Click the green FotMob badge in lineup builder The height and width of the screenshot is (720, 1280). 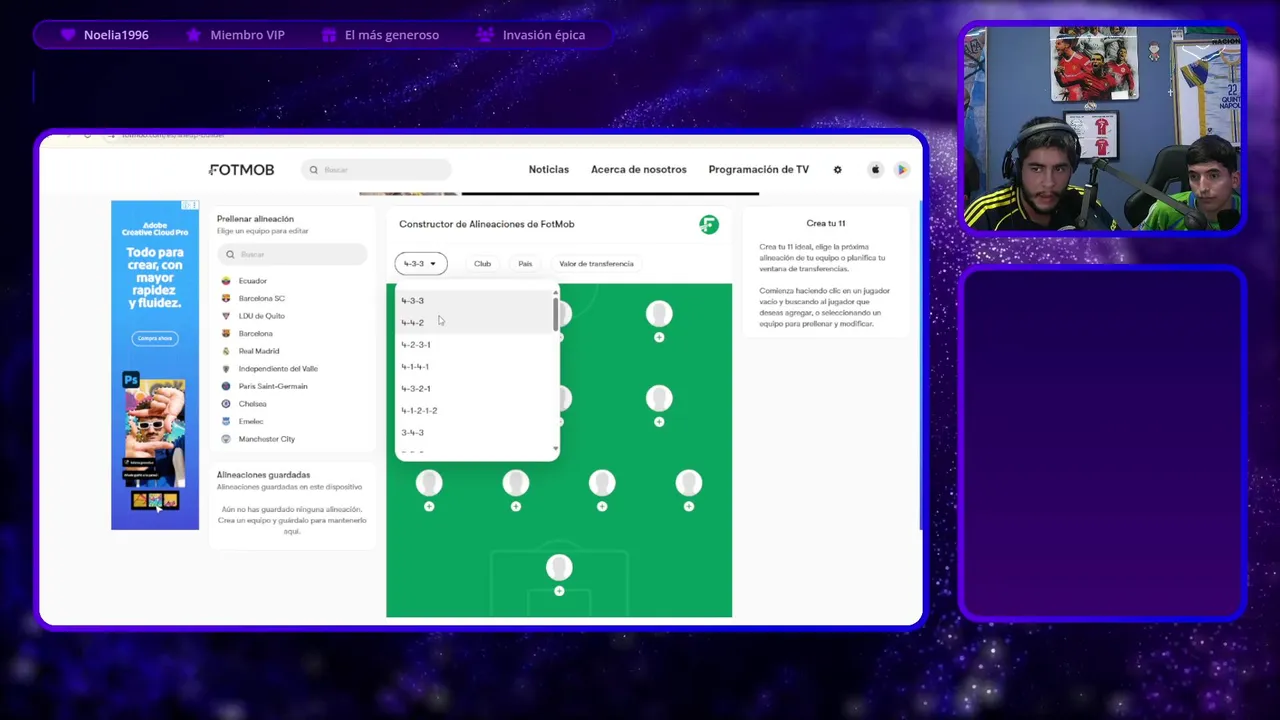(709, 225)
